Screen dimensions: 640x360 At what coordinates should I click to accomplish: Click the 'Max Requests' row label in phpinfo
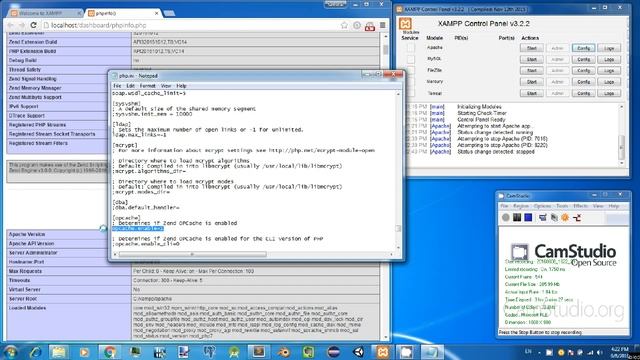[25, 271]
